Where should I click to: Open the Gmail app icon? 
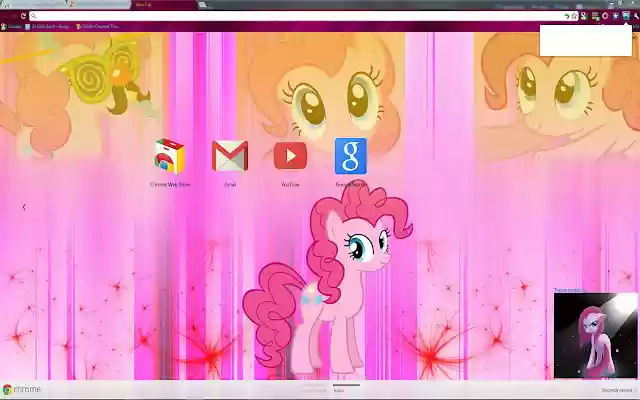pyautogui.click(x=230, y=156)
